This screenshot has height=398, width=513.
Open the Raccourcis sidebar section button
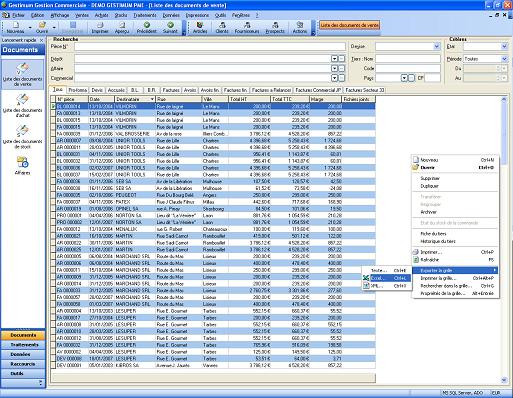click(x=23, y=364)
